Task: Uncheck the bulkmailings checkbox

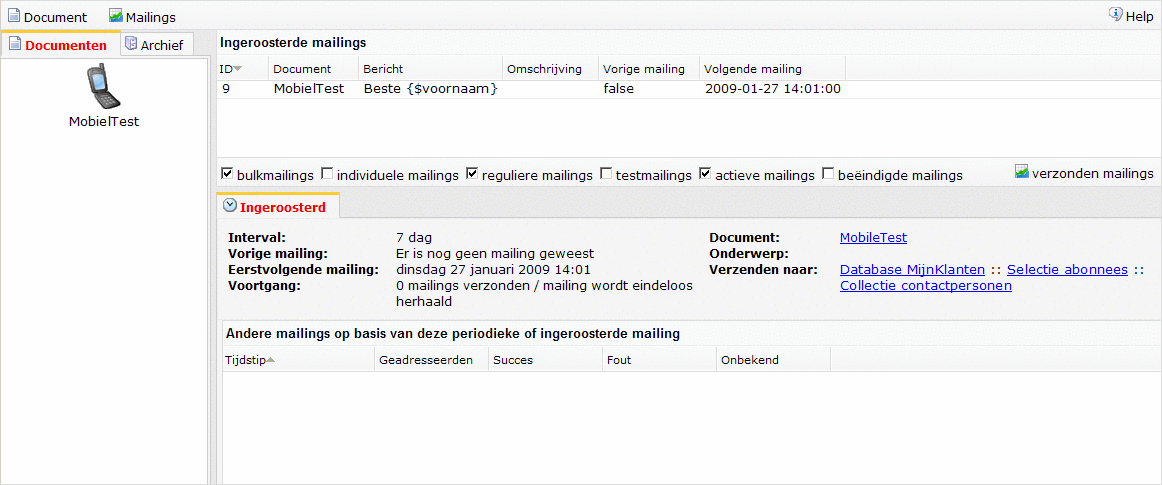Action: coord(227,174)
